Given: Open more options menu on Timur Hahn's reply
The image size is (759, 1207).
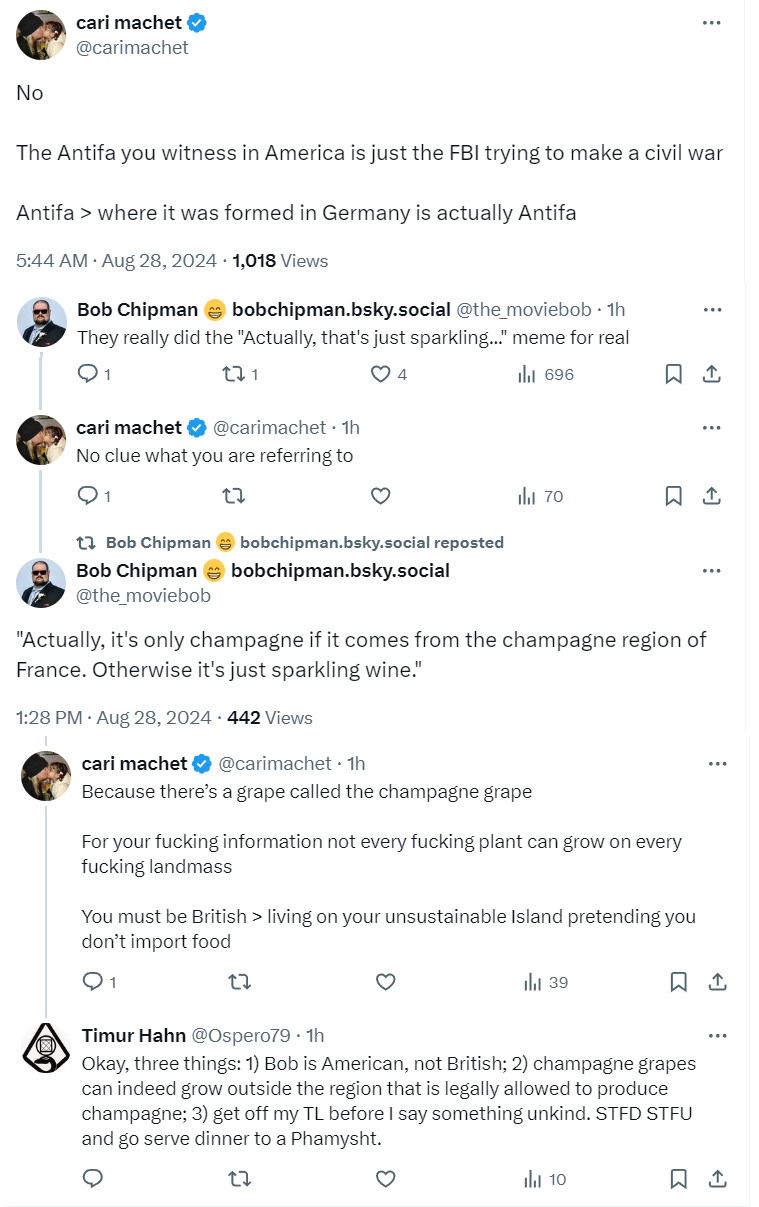Looking at the screenshot, I should pyautogui.click(x=717, y=1035).
